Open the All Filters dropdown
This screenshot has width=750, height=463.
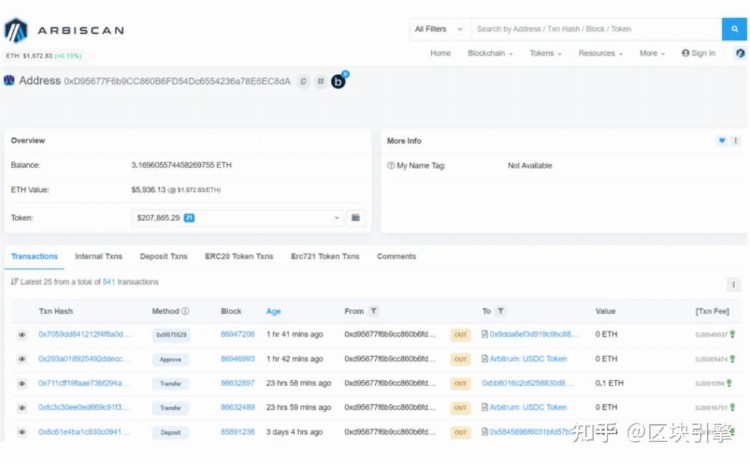tap(438, 30)
